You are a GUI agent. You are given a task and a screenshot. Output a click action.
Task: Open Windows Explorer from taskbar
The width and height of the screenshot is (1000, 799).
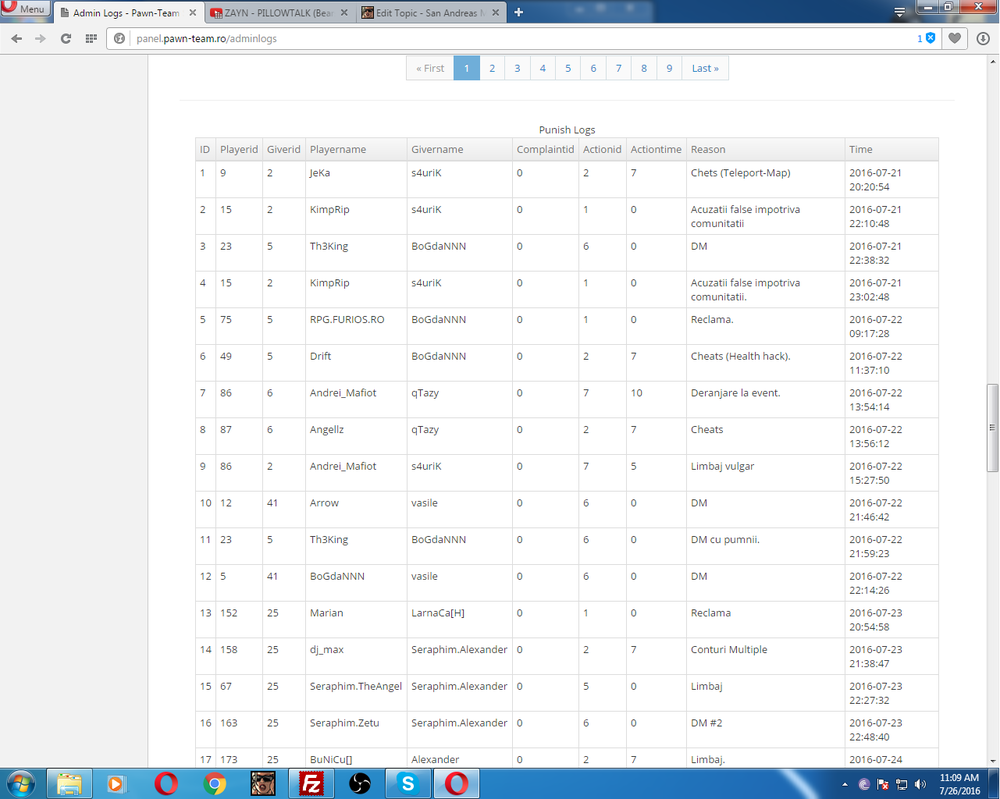(70, 783)
